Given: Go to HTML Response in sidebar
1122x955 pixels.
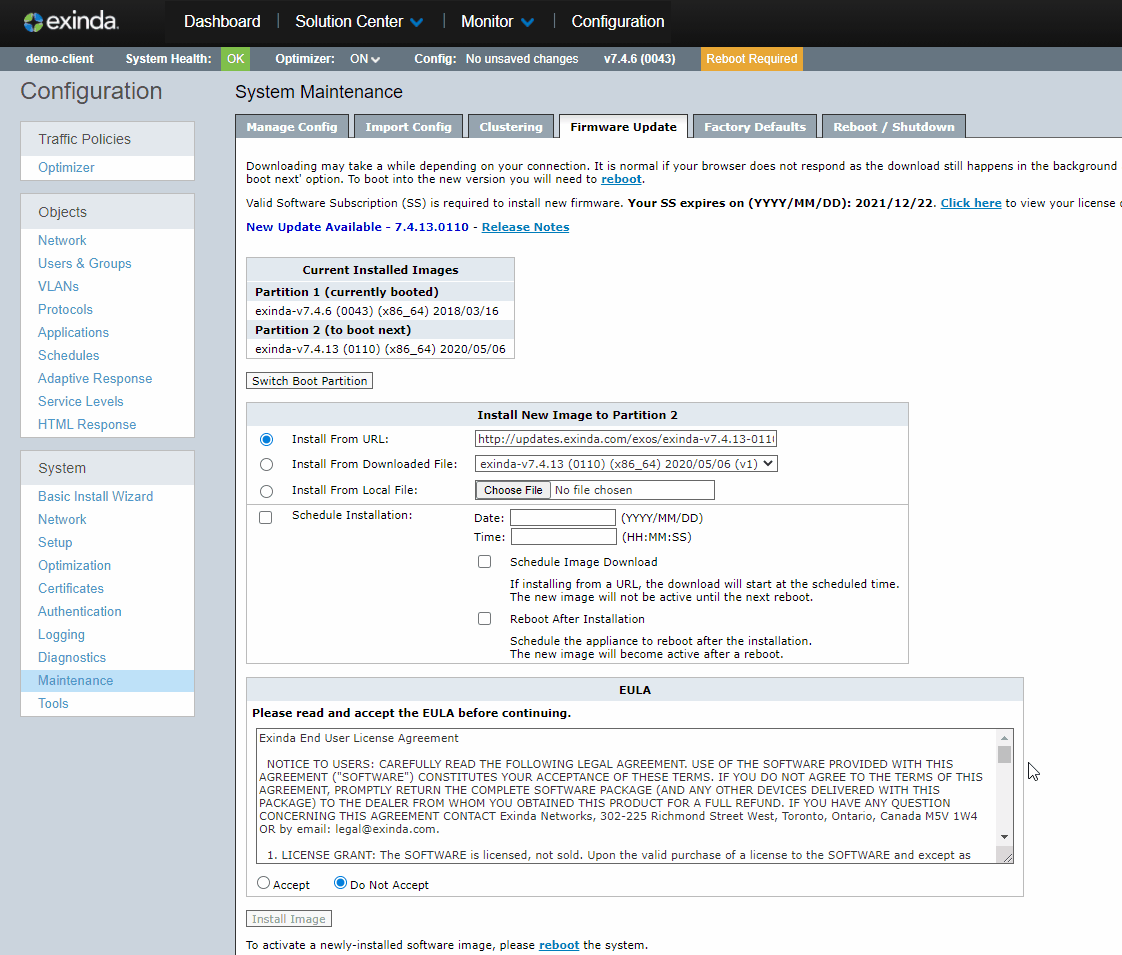Looking at the screenshot, I should pos(87,424).
